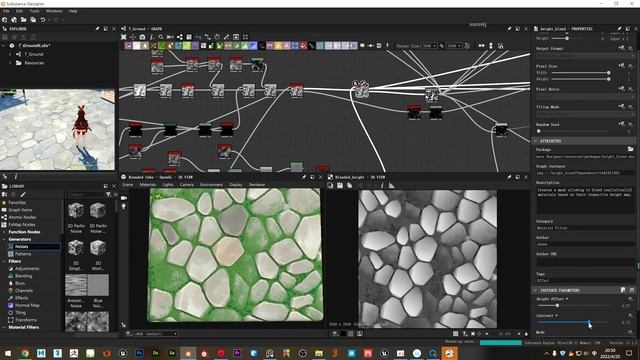Open the Materials menu in 3D view

click(148, 185)
